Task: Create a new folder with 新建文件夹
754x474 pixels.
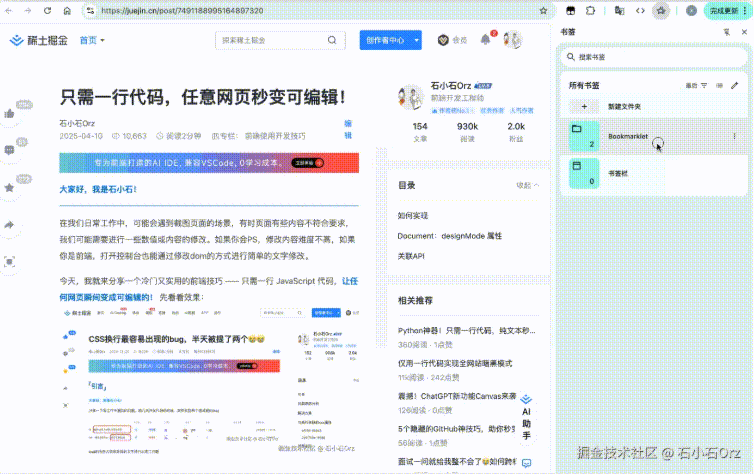Action: pos(654,107)
